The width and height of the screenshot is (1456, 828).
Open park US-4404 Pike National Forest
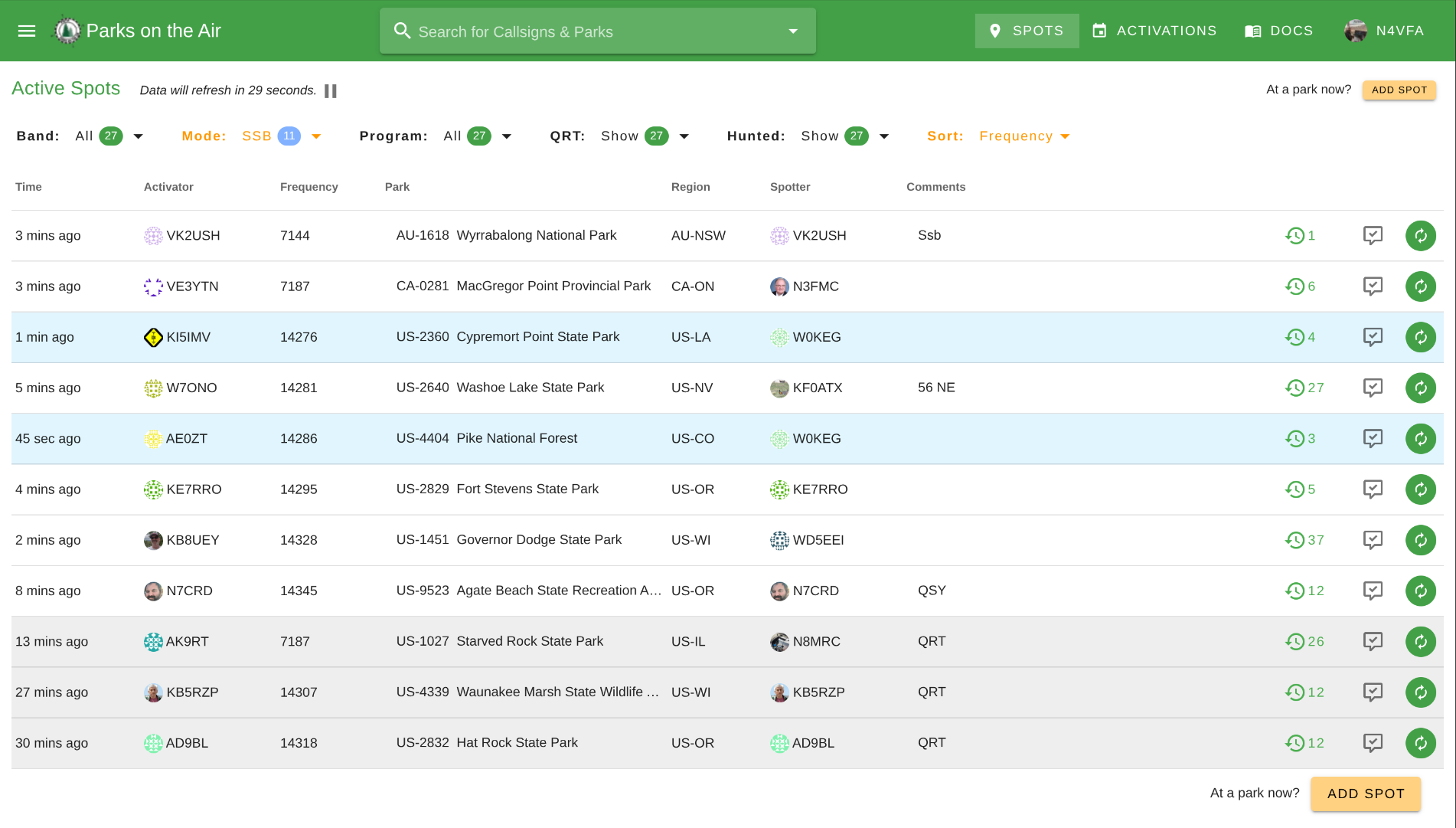[x=486, y=438]
